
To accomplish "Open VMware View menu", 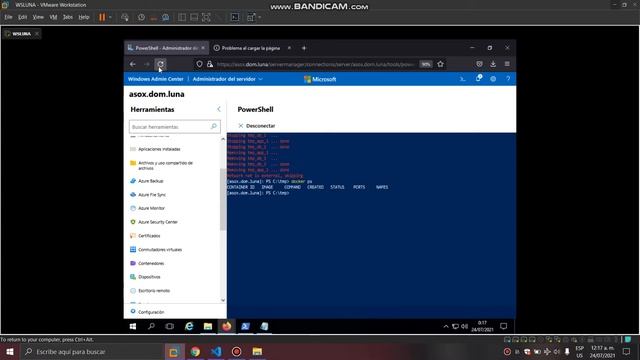I will pyautogui.click(x=38, y=17).
